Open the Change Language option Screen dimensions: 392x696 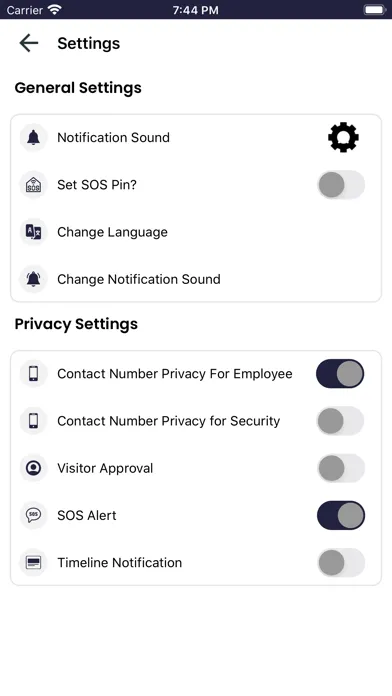coord(196,232)
